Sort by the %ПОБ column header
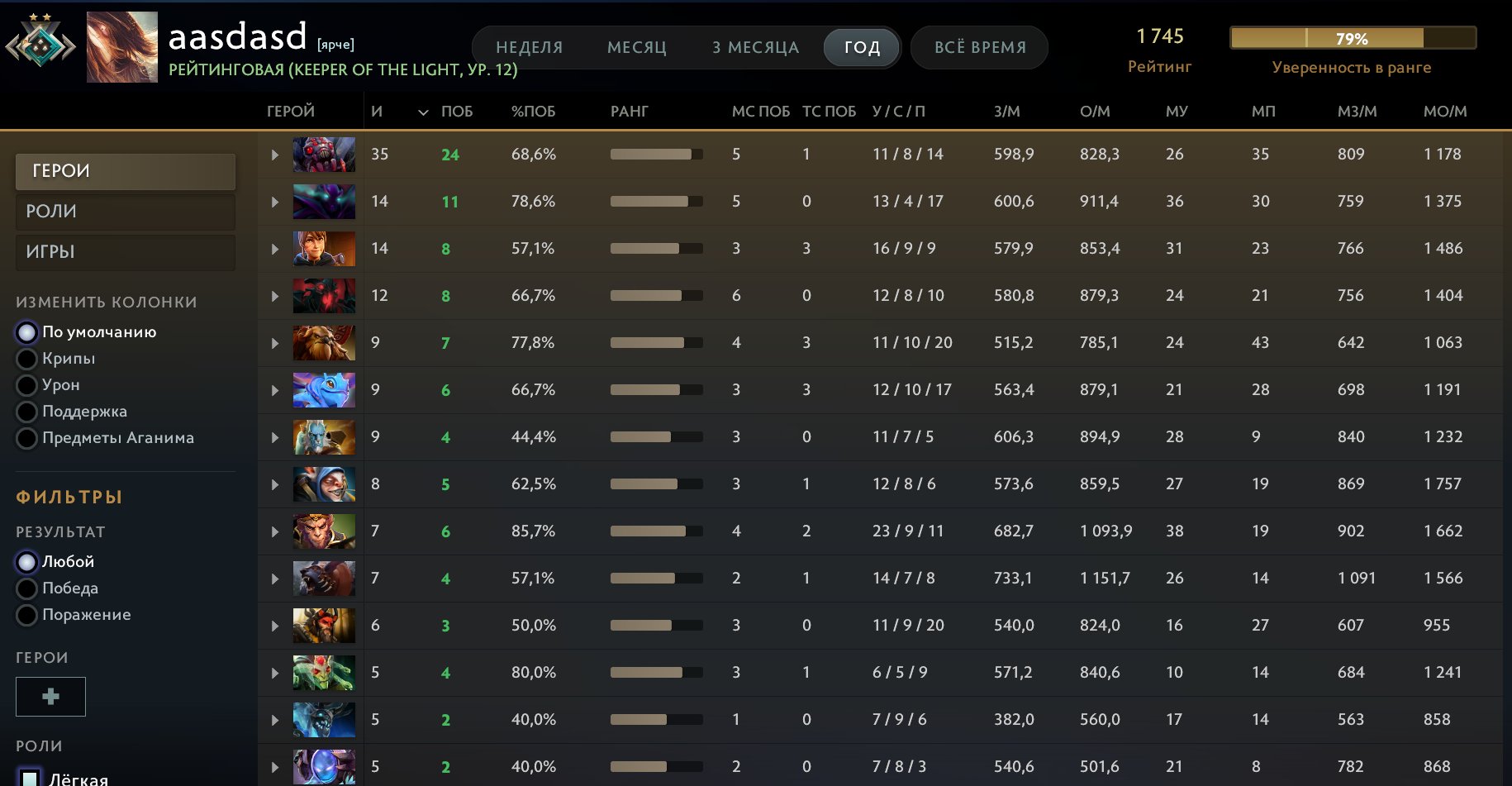This screenshot has height=786, width=1512. point(533,112)
